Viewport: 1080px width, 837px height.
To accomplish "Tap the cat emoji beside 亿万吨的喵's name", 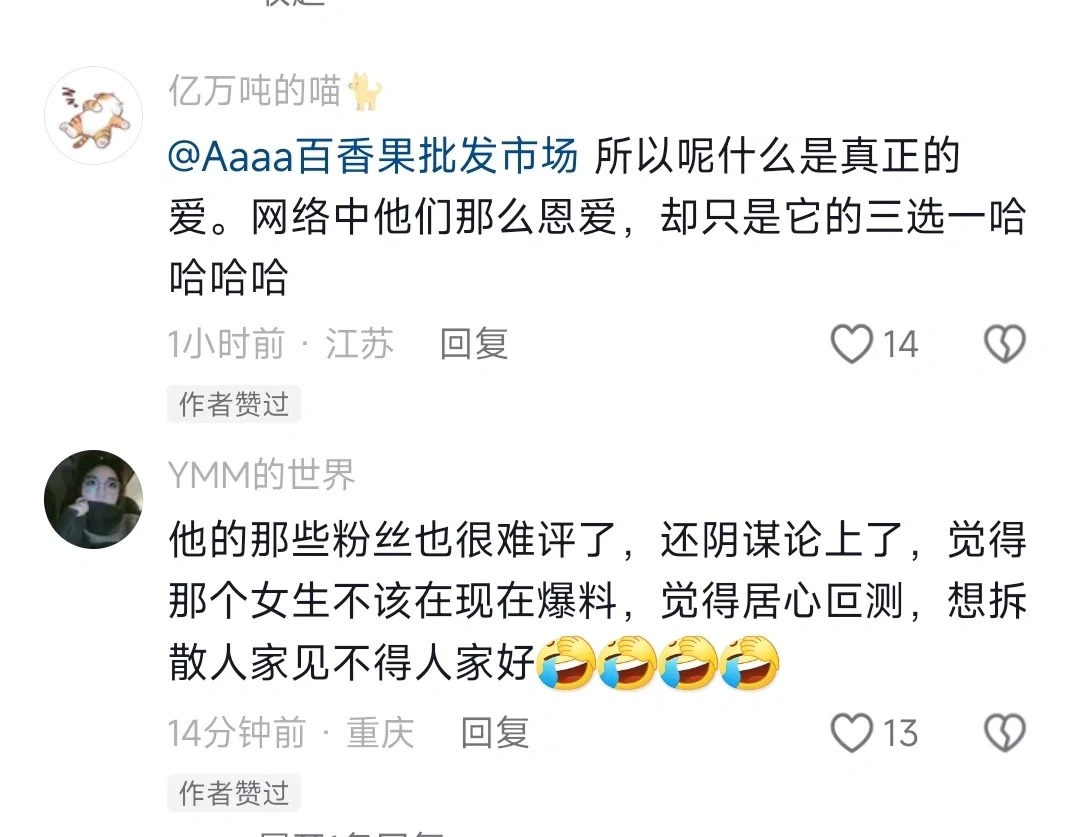I will (x=365, y=92).
